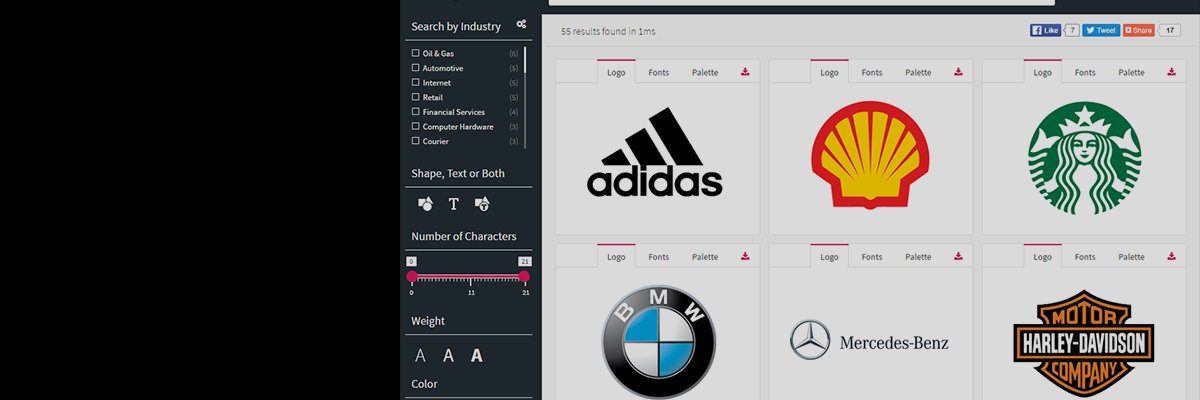Switch to Logo tab on Starbucks card
This screenshot has width=1200, height=400.
click(x=1042, y=72)
